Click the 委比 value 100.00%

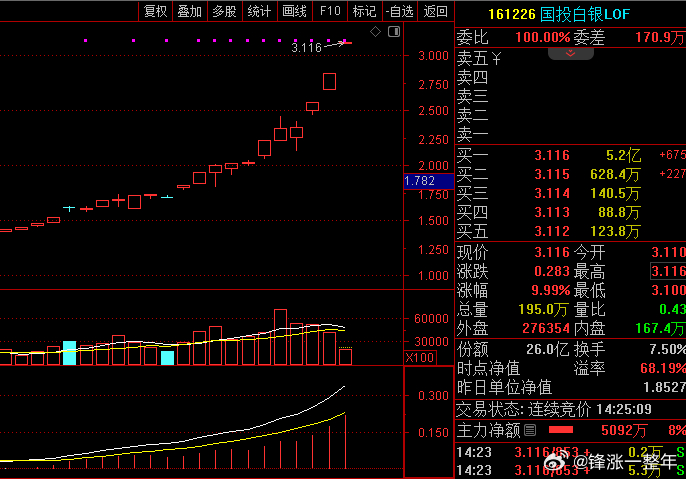click(x=542, y=37)
